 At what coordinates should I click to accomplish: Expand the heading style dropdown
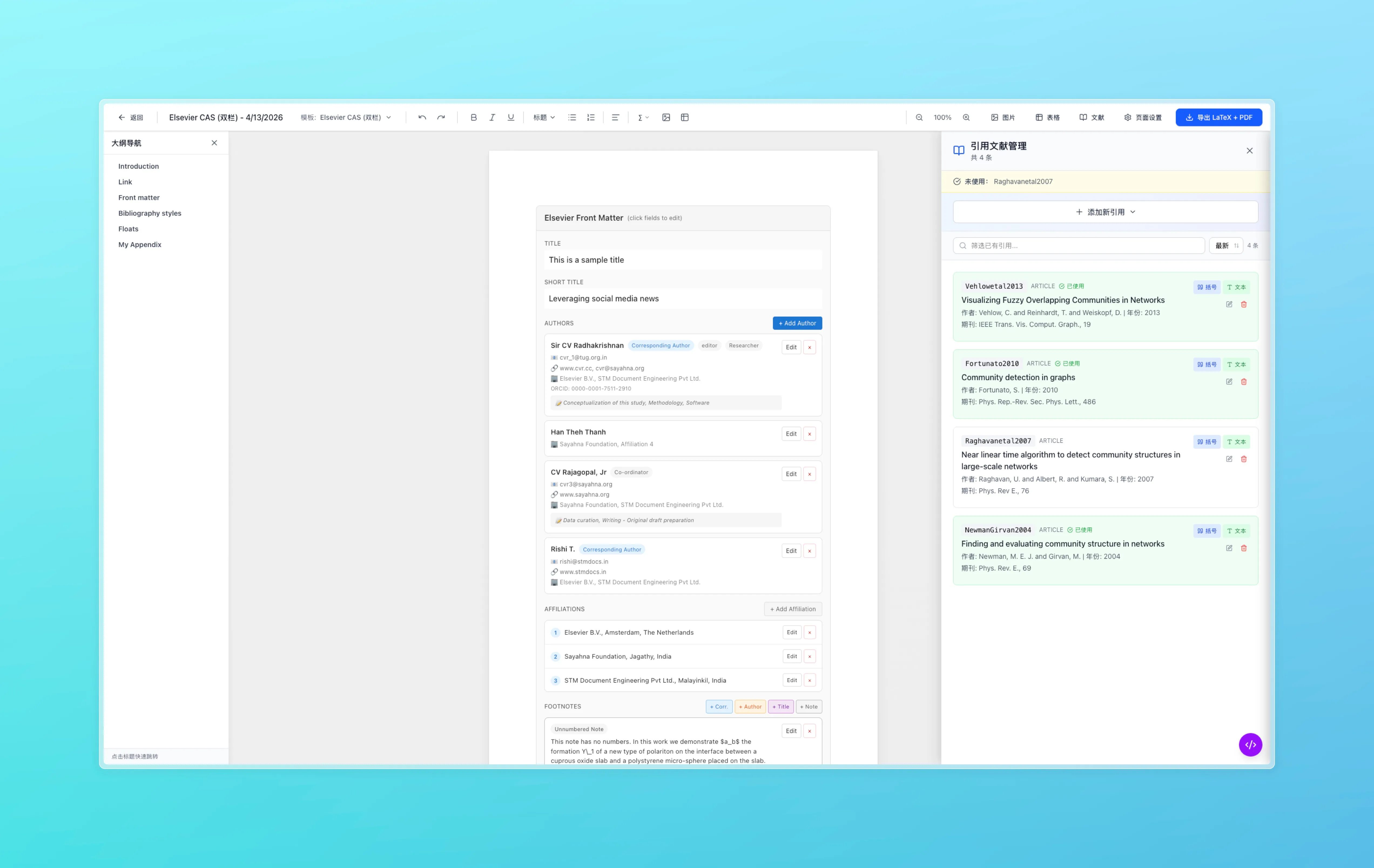pos(544,117)
